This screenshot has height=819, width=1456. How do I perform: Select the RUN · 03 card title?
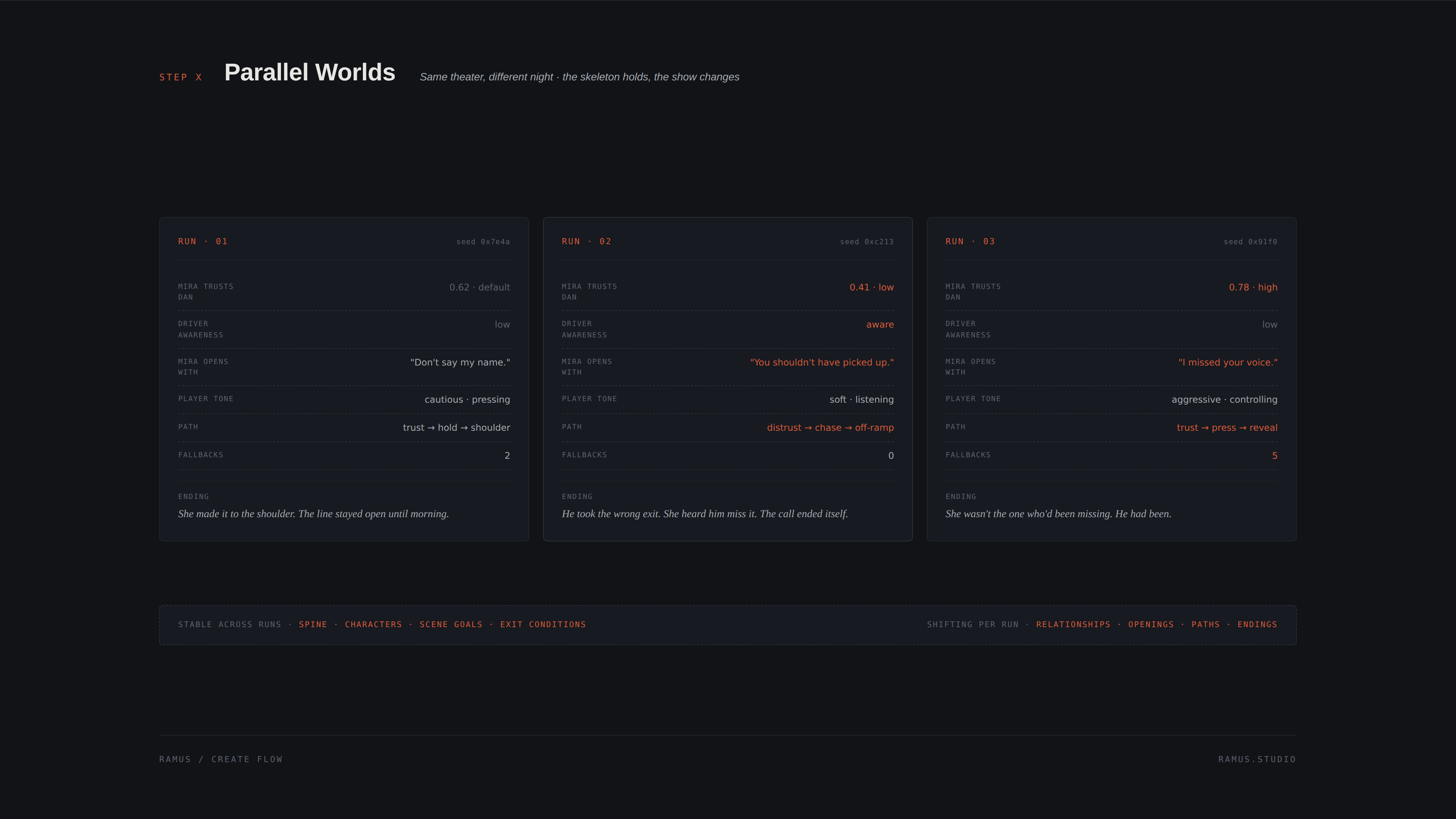pos(971,242)
